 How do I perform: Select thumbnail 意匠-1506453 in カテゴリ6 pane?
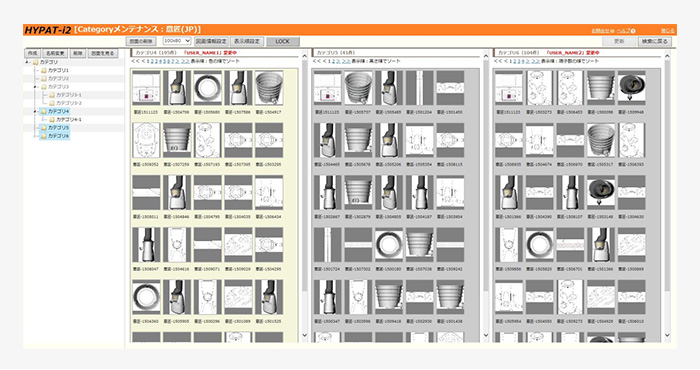[x=570, y=88]
